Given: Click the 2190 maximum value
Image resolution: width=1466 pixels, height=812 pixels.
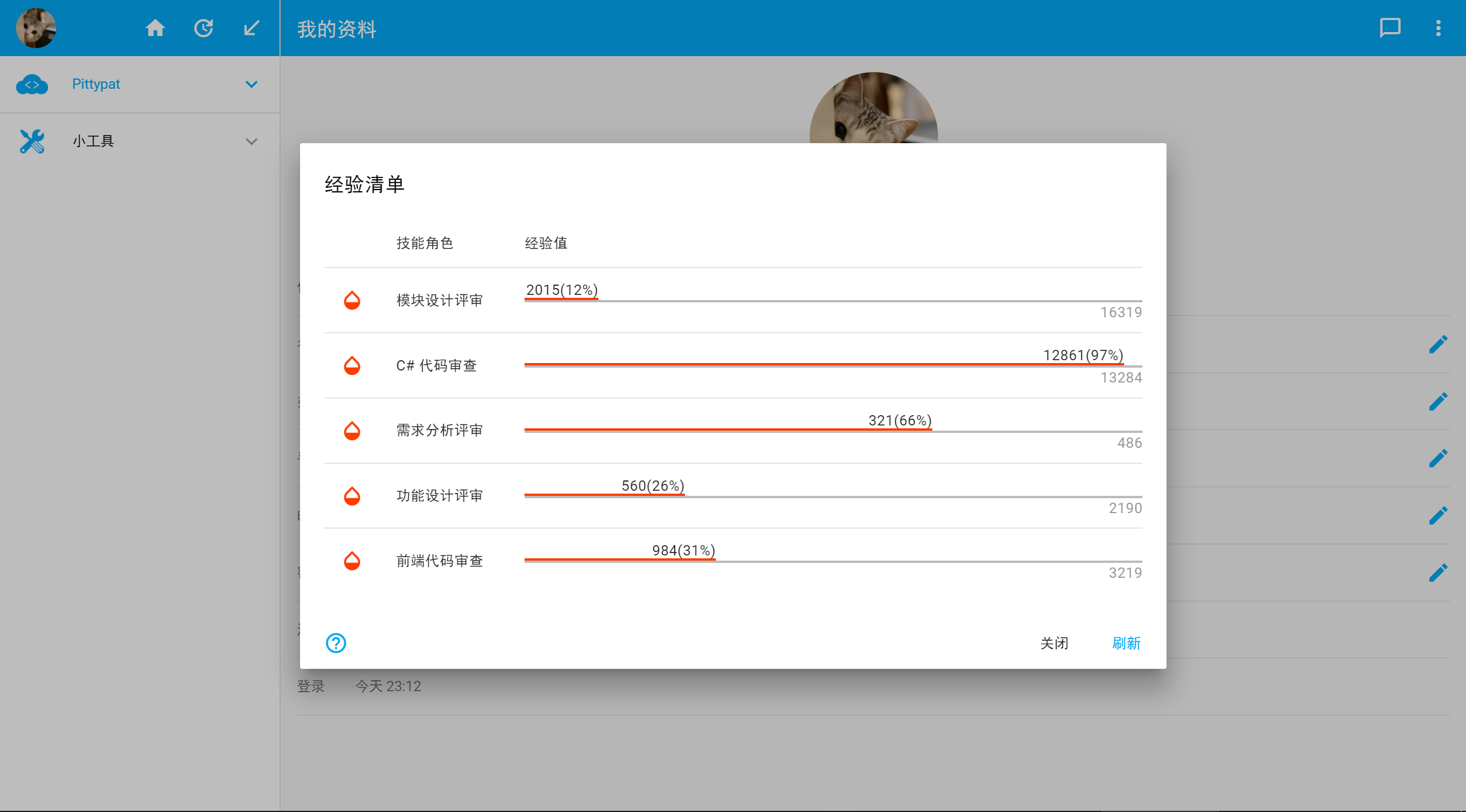Looking at the screenshot, I should 1125,508.
